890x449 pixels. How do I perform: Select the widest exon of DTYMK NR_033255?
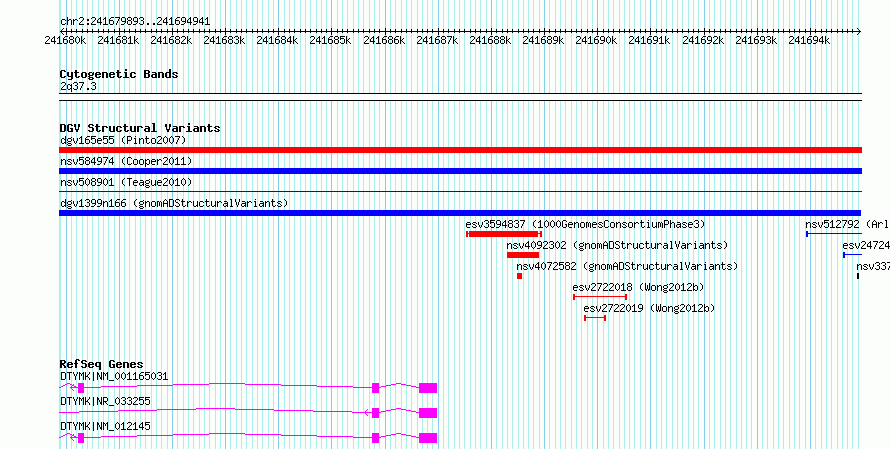pos(428,413)
